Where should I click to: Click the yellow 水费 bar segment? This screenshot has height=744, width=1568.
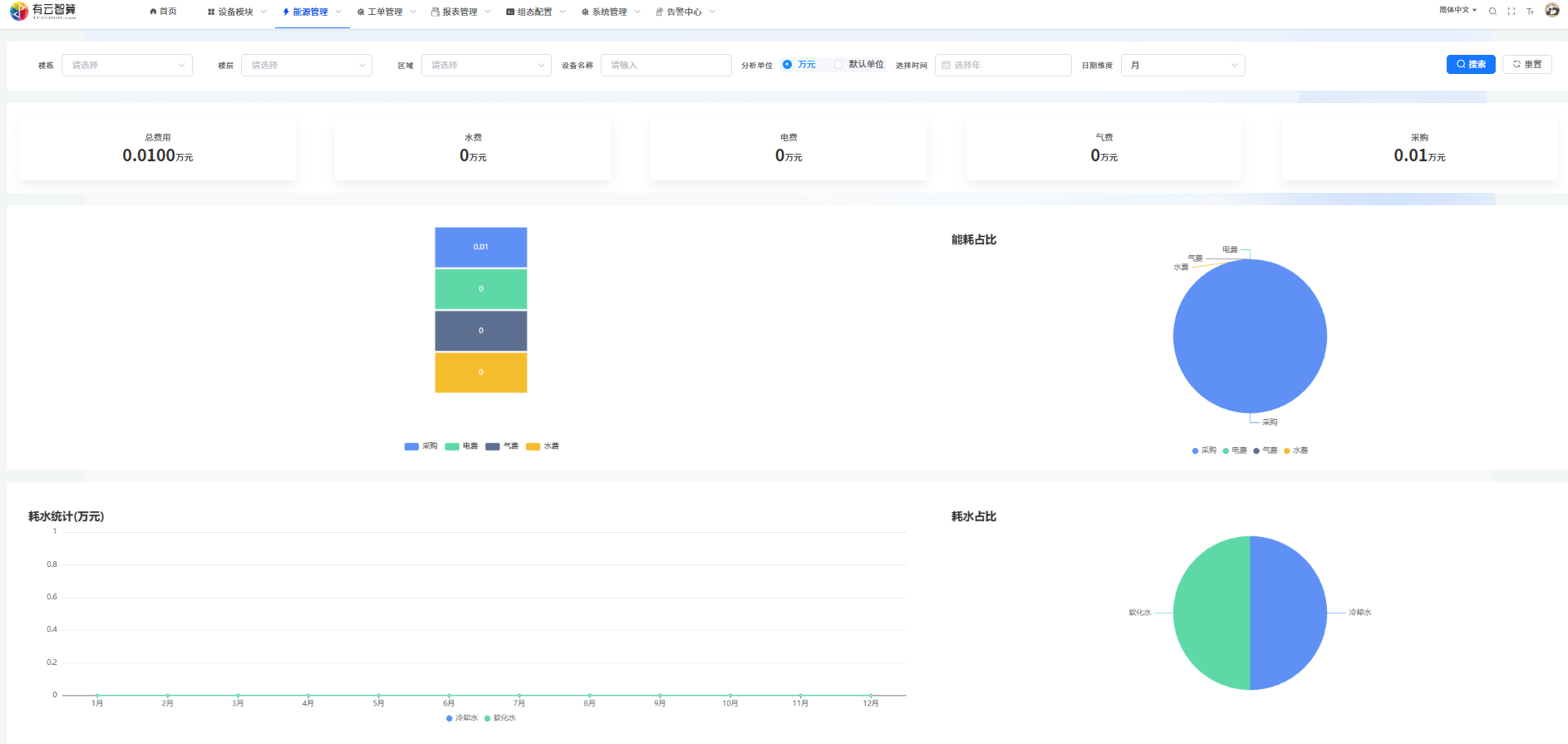480,372
